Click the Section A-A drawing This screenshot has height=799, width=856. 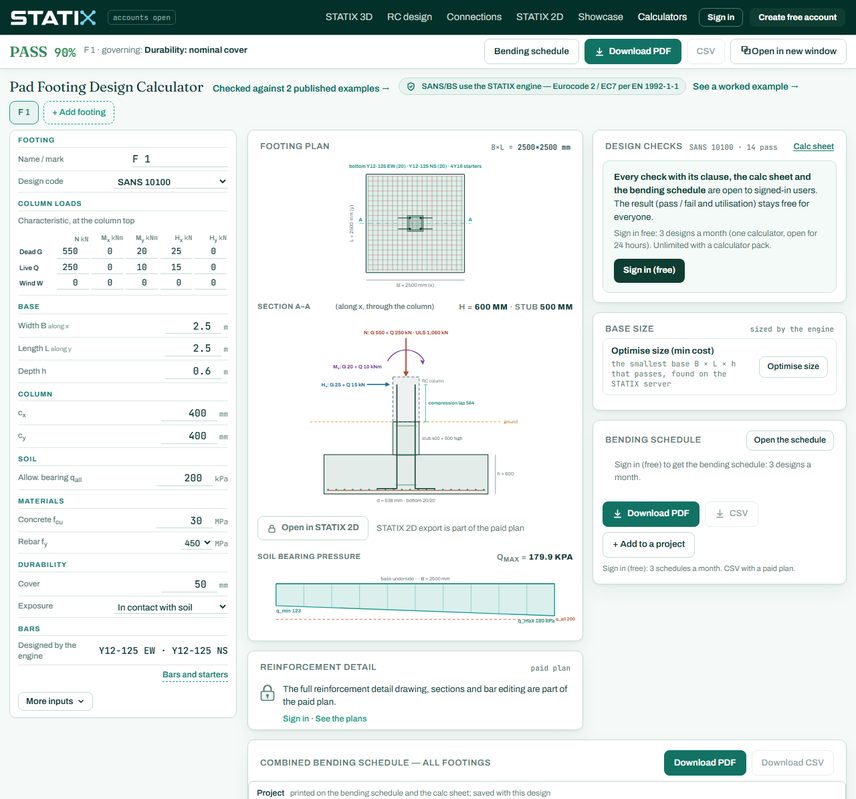[415, 416]
